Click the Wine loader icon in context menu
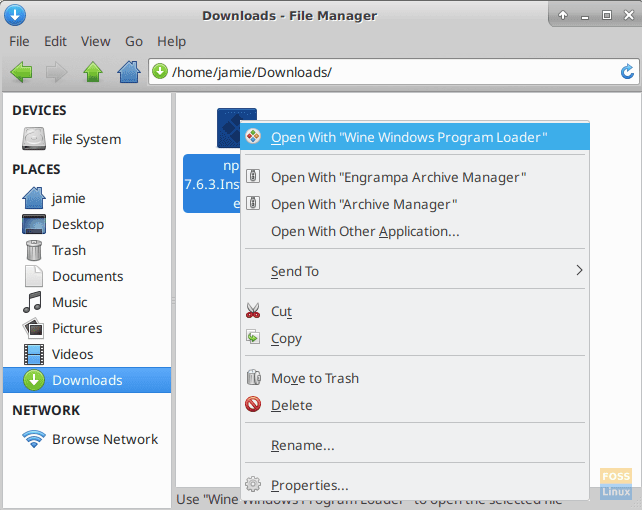Viewport: 642px width, 510px height. [253, 136]
